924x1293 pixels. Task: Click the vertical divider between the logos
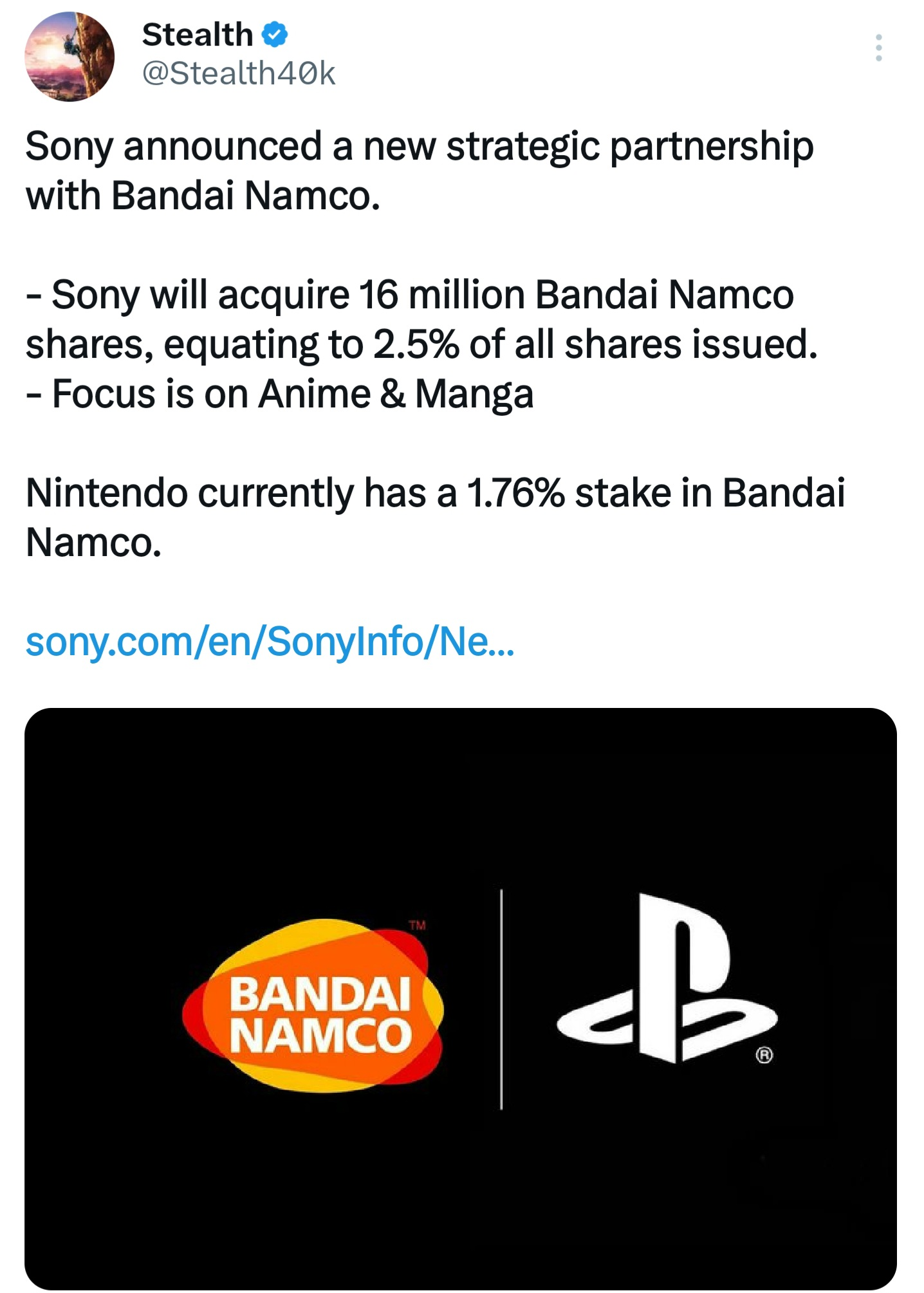501,999
